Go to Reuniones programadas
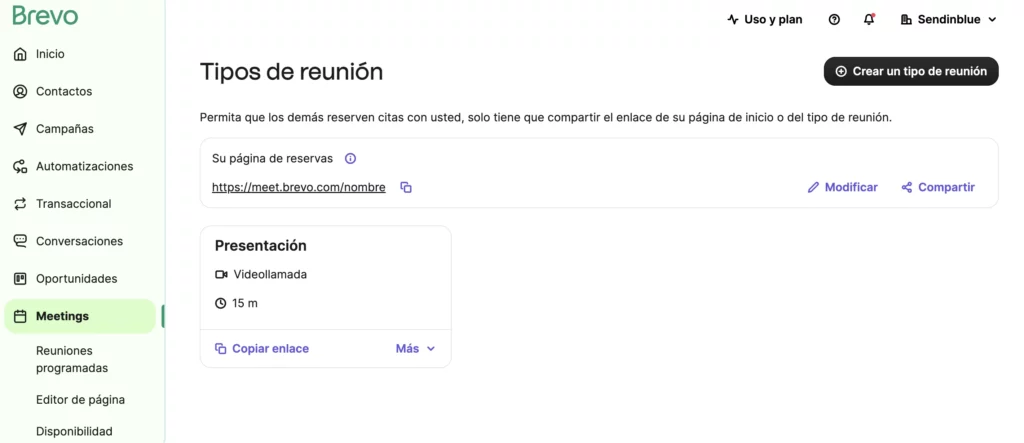Screen dimensions: 1024x443 (x=72, y=359)
